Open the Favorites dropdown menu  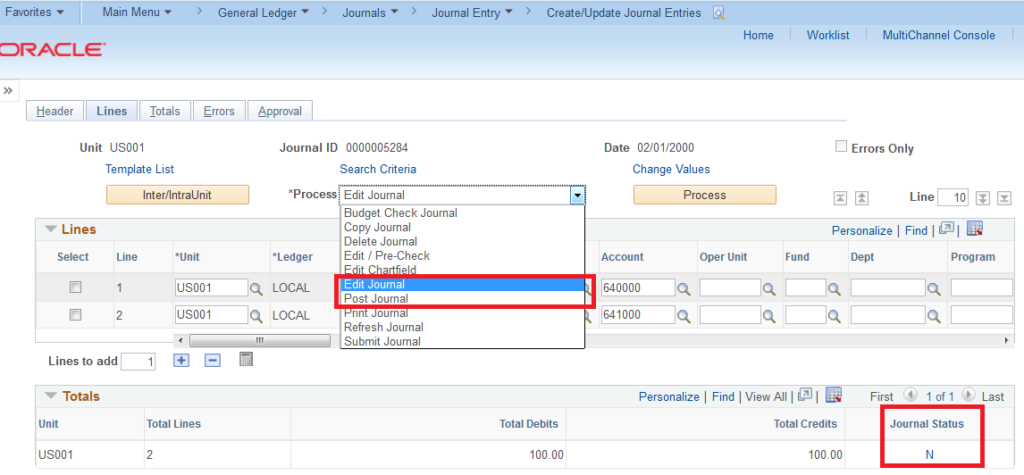[35, 12]
